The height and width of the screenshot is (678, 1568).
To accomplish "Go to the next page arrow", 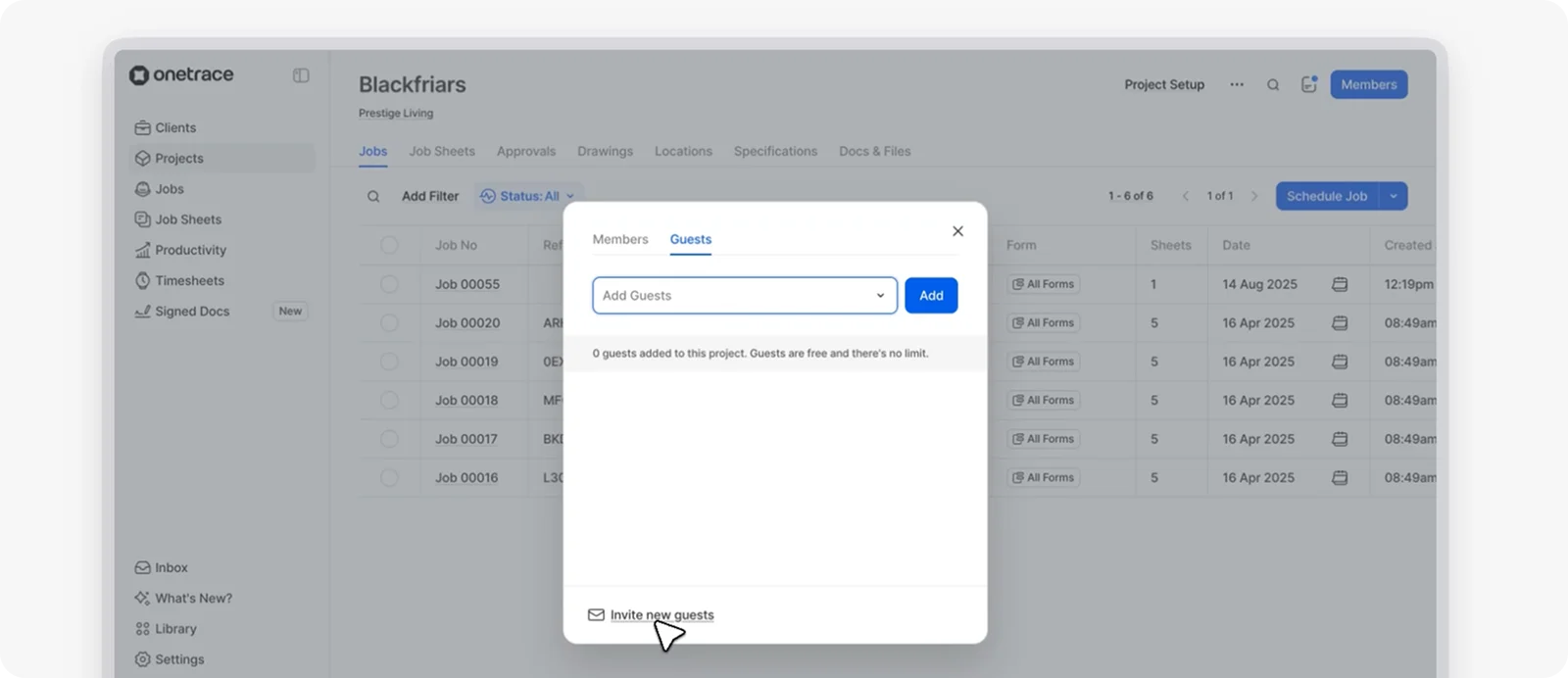I will point(1254,196).
